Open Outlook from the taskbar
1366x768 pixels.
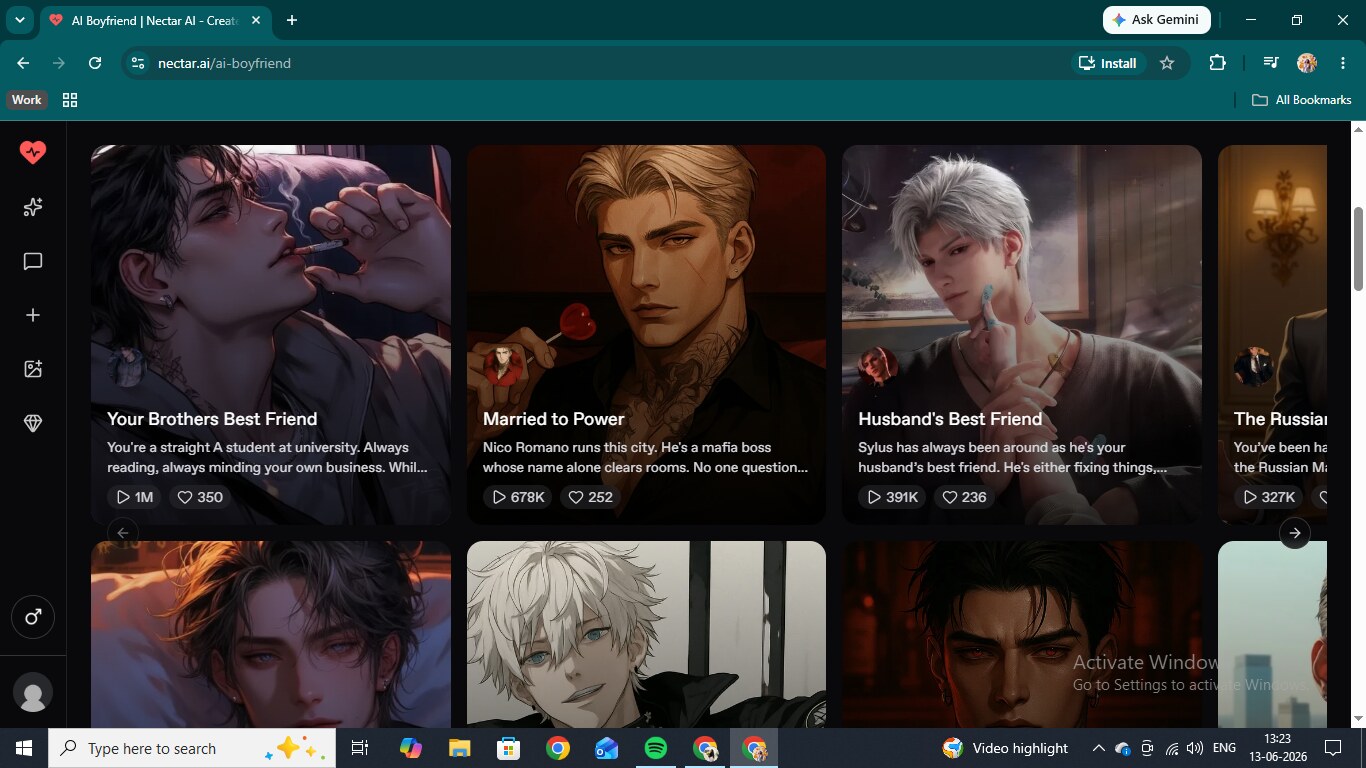tap(606, 748)
